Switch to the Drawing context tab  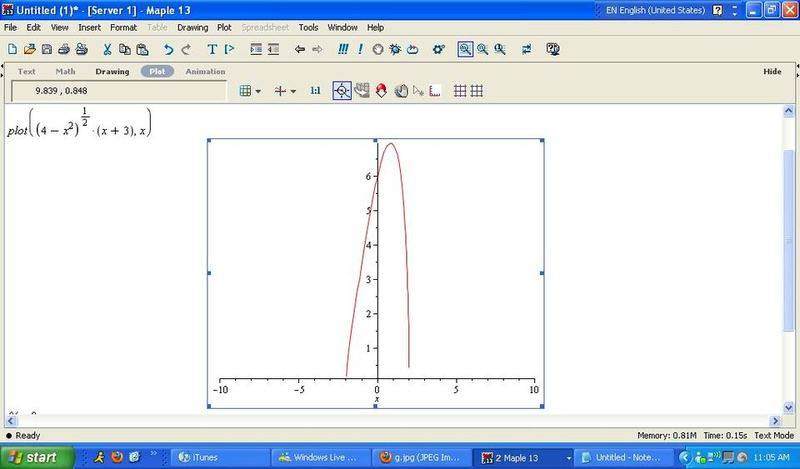[112, 71]
